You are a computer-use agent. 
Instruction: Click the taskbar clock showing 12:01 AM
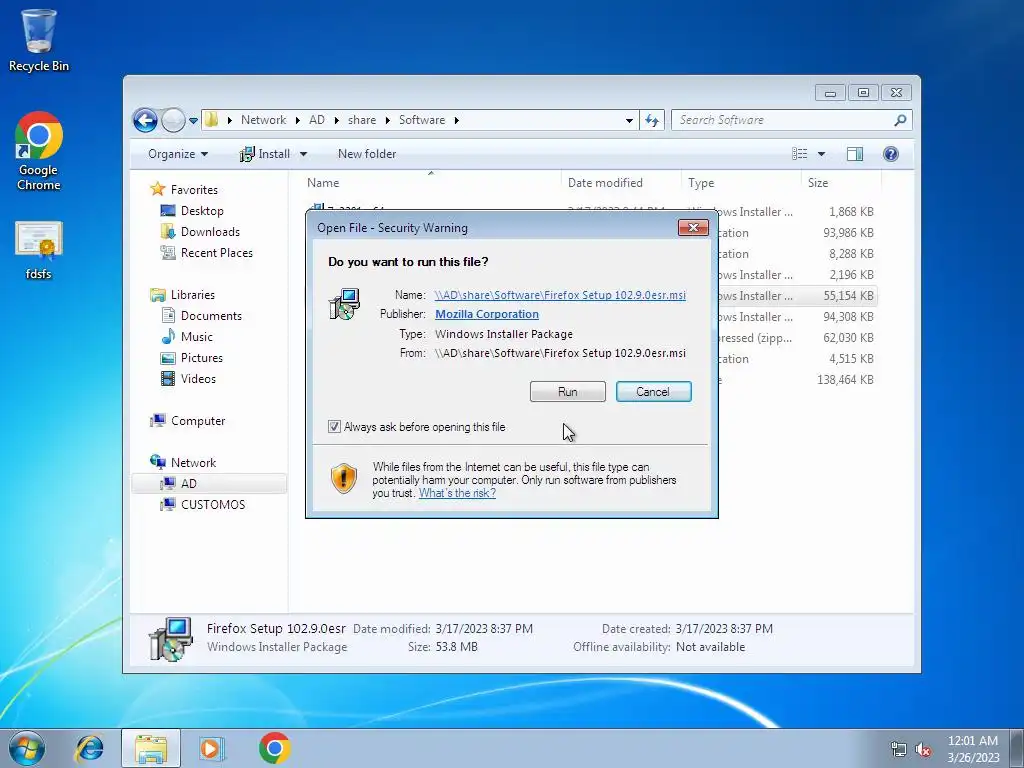pyautogui.click(x=973, y=749)
